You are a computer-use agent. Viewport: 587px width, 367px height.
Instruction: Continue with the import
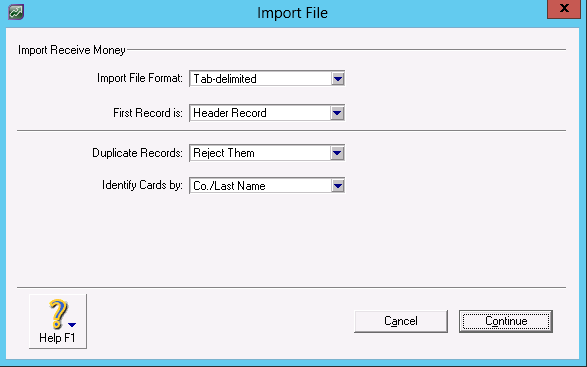click(x=506, y=321)
